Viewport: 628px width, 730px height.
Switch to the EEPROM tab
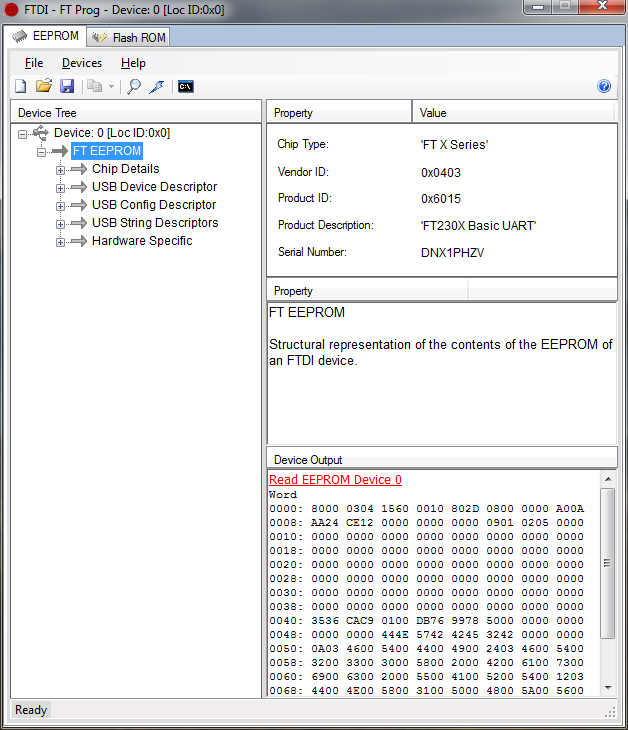(x=45, y=36)
